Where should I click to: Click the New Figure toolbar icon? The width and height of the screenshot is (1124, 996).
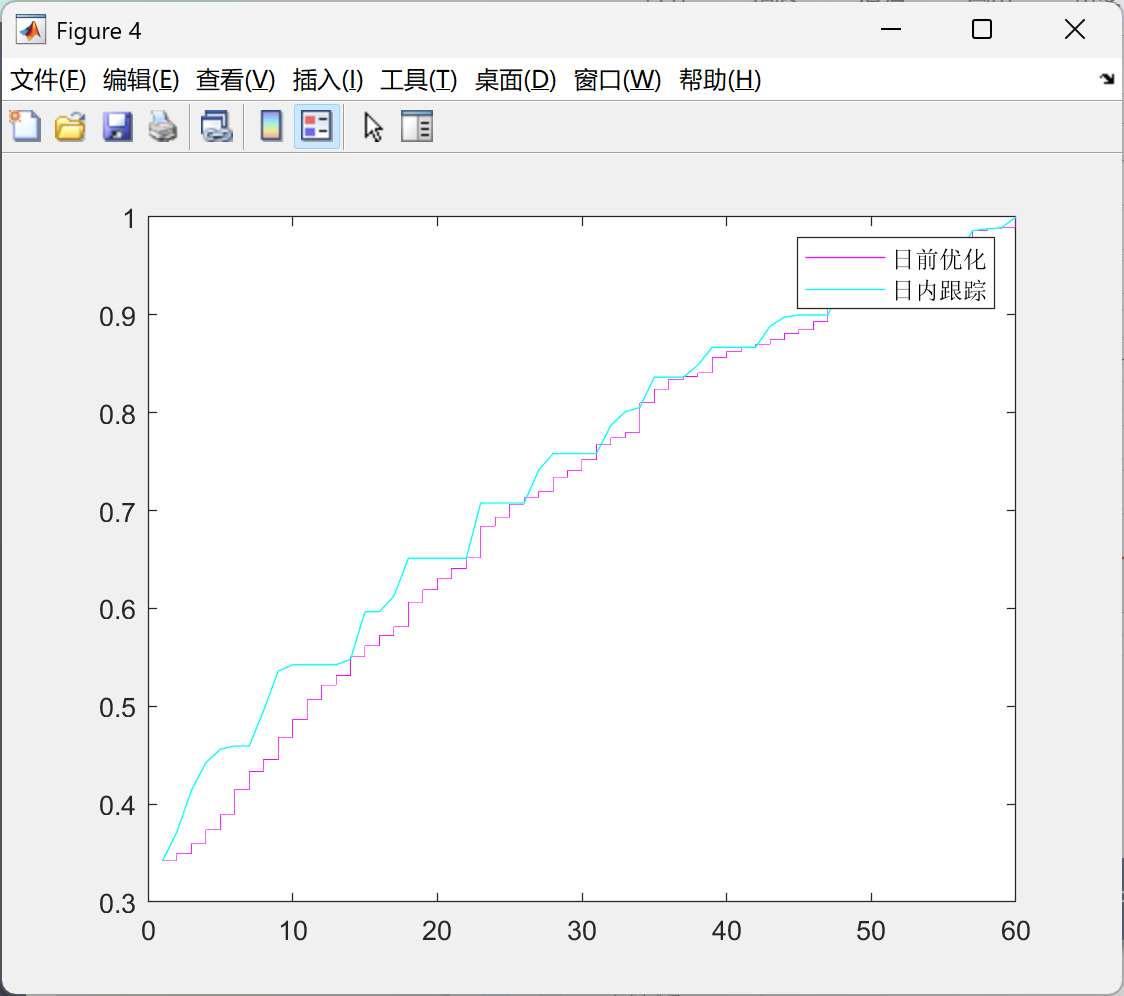25,126
